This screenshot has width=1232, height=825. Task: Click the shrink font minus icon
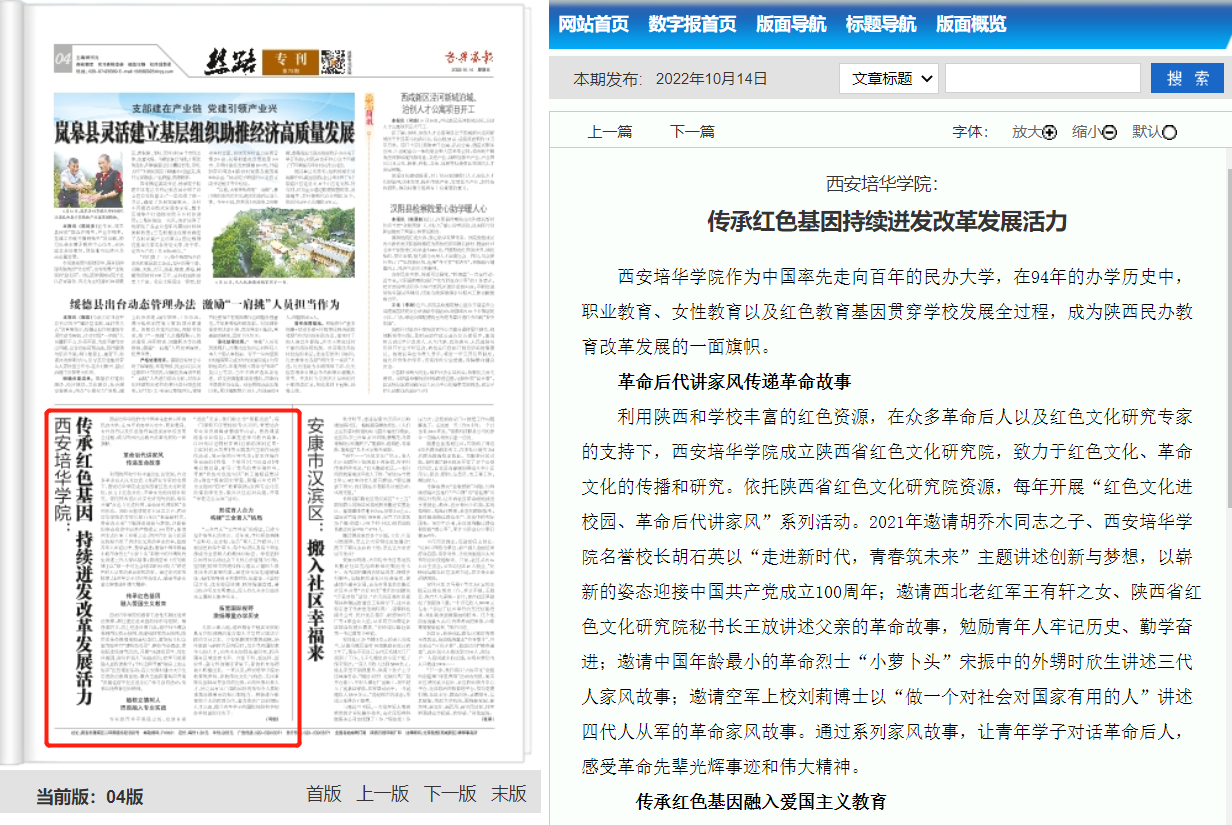pyautogui.click(x=1109, y=132)
